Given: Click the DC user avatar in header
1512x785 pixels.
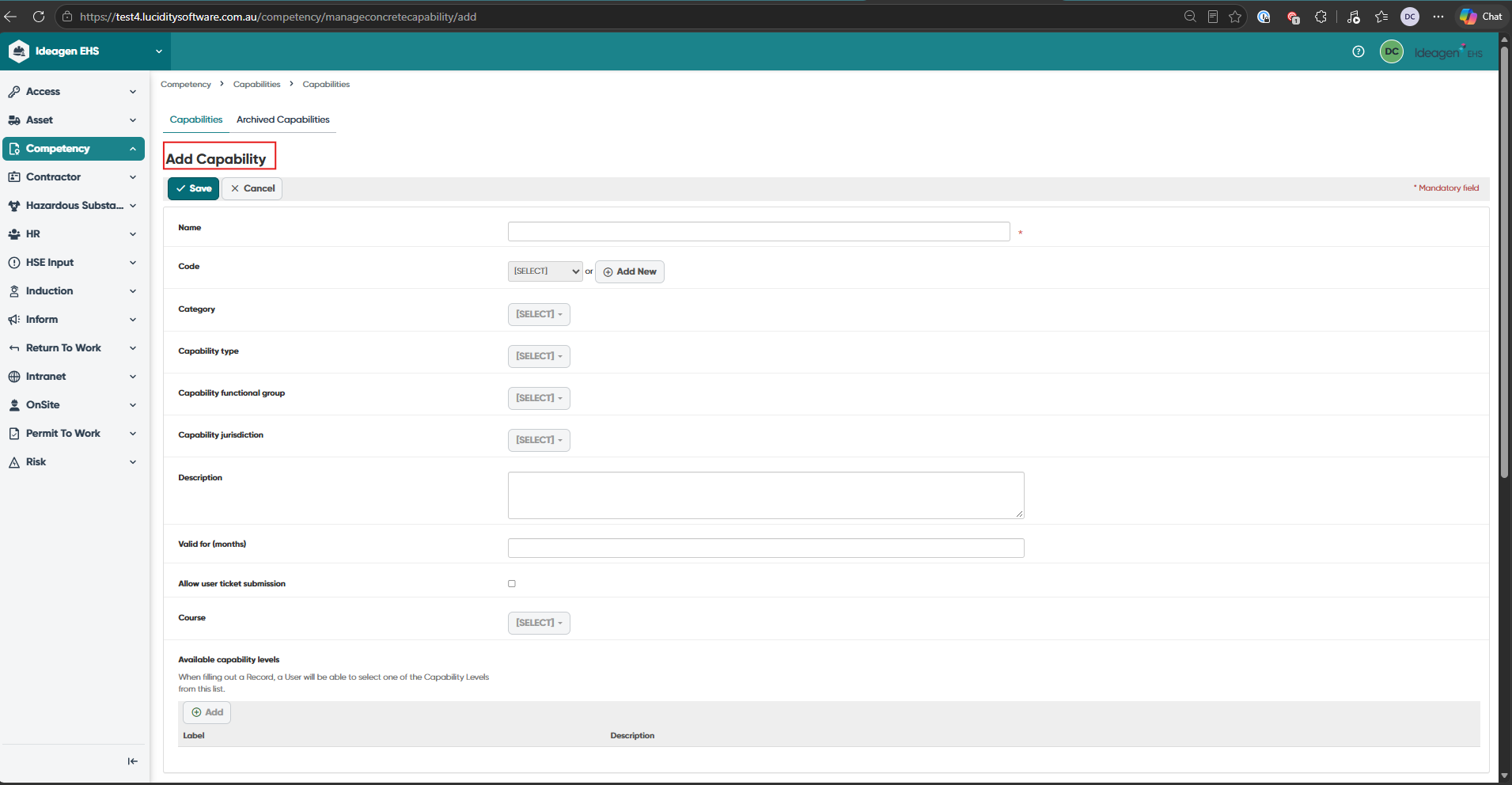Looking at the screenshot, I should pyautogui.click(x=1391, y=51).
